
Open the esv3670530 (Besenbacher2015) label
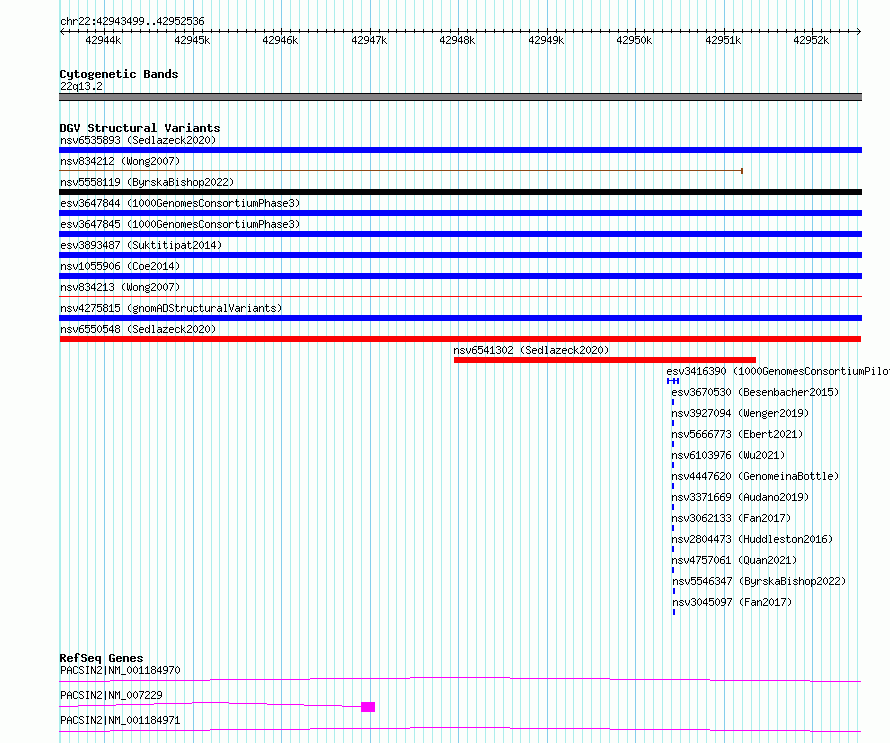point(755,392)
